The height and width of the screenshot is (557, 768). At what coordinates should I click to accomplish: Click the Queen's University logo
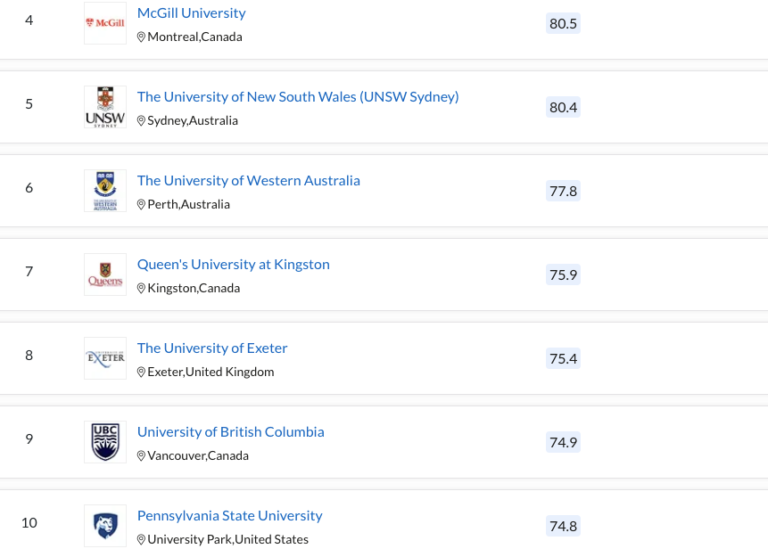click(105, 274)
